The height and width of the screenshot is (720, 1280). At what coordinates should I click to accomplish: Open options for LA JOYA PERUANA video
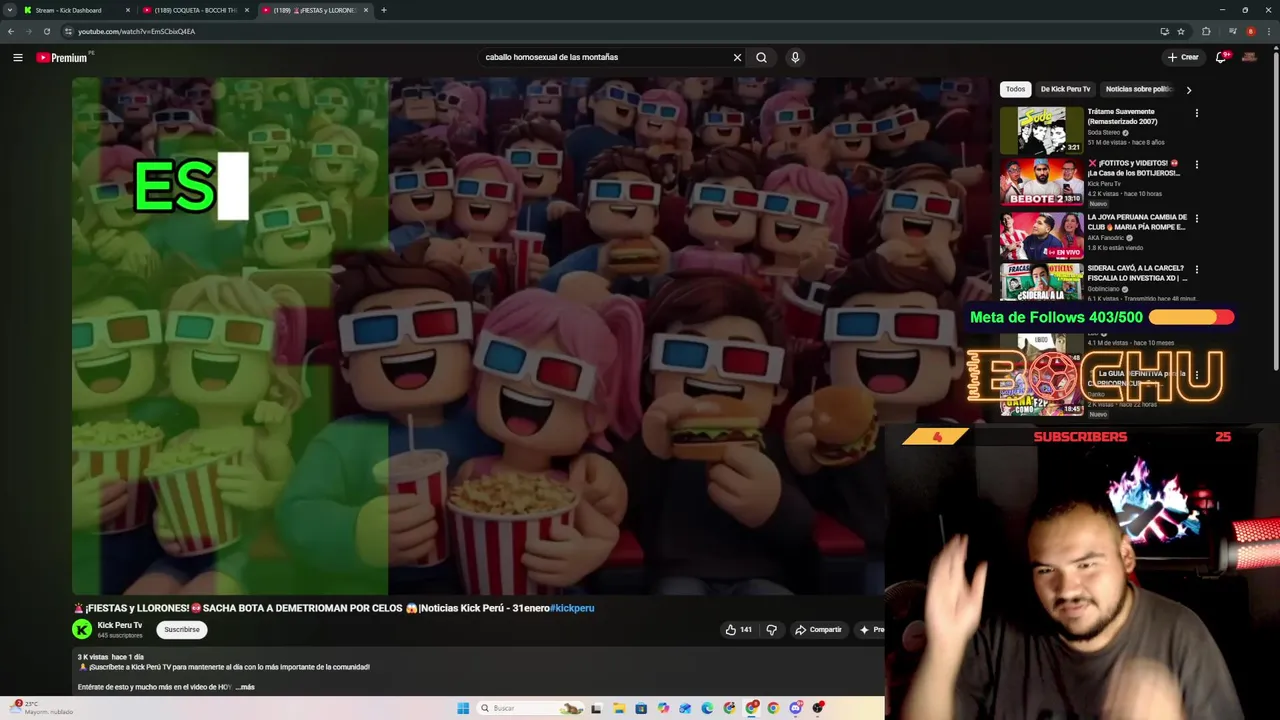pos(1196,218)
